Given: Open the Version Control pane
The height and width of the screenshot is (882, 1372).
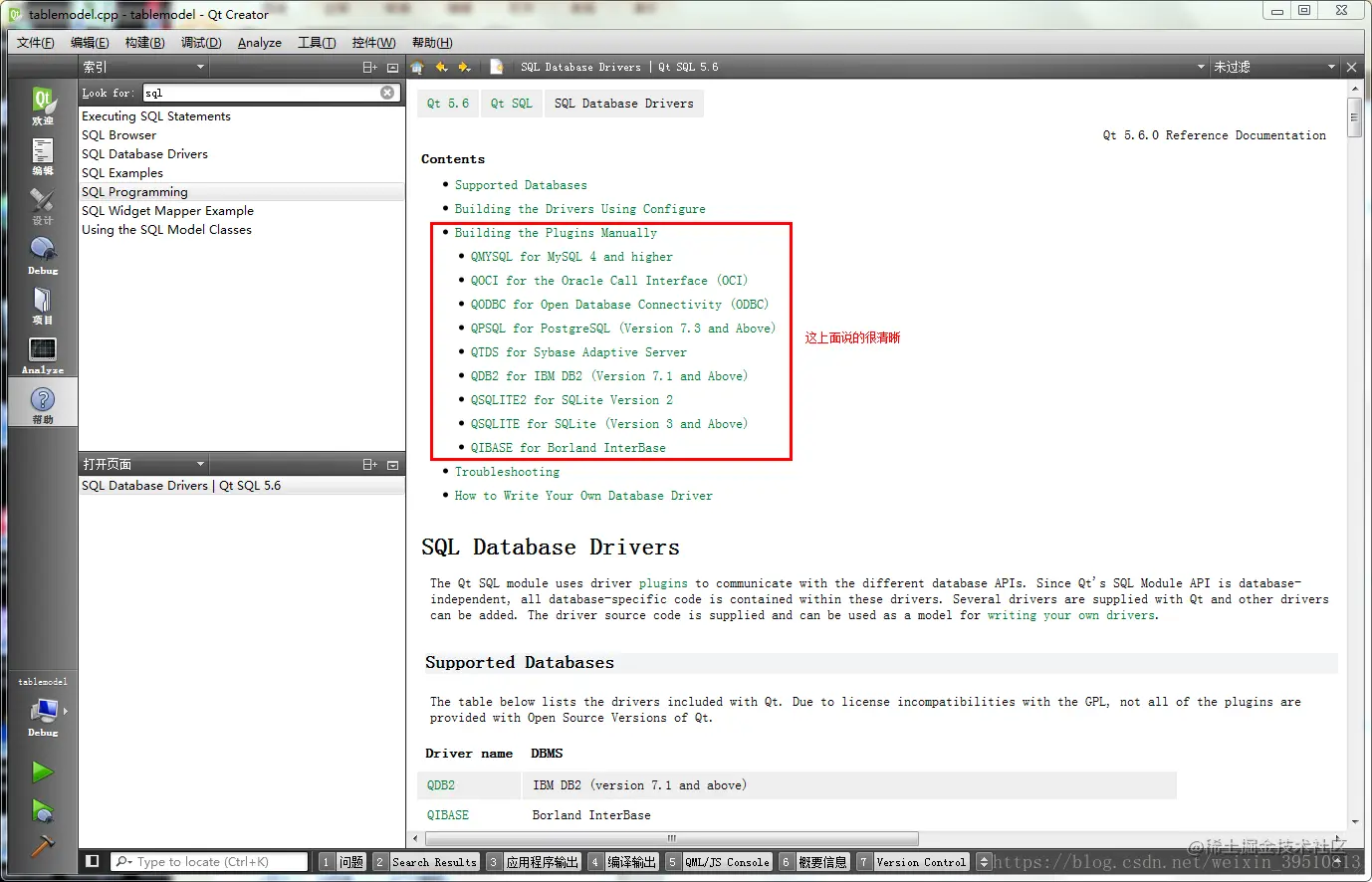Looking at the screenshot, I should point(912,862).
